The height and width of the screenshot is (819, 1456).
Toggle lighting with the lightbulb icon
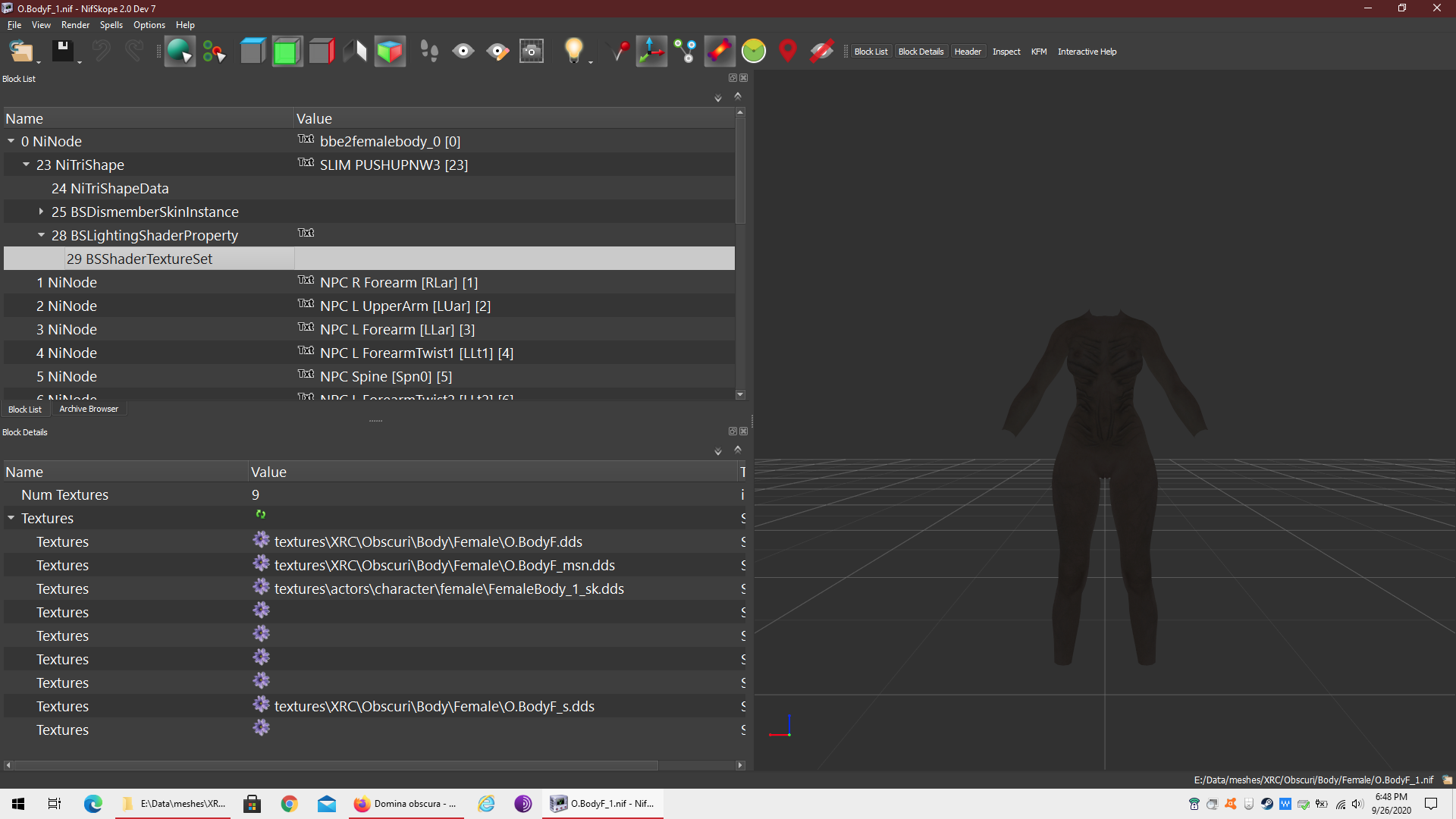point(573,51)
